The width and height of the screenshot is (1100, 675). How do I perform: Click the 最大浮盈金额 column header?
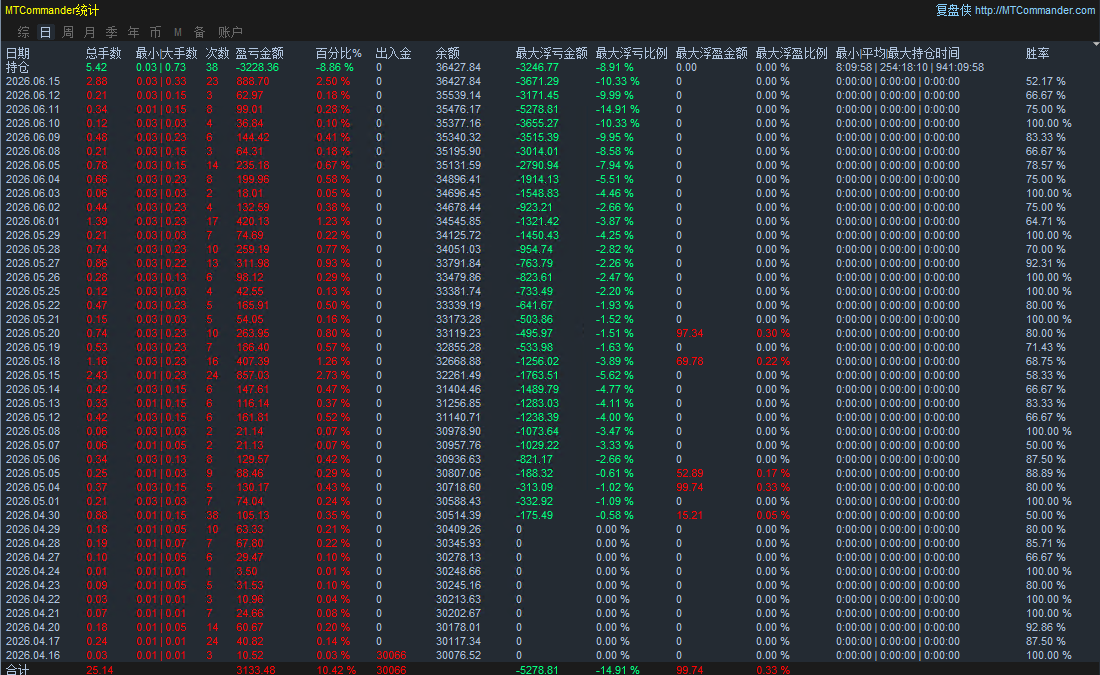(x=711, y=53)
